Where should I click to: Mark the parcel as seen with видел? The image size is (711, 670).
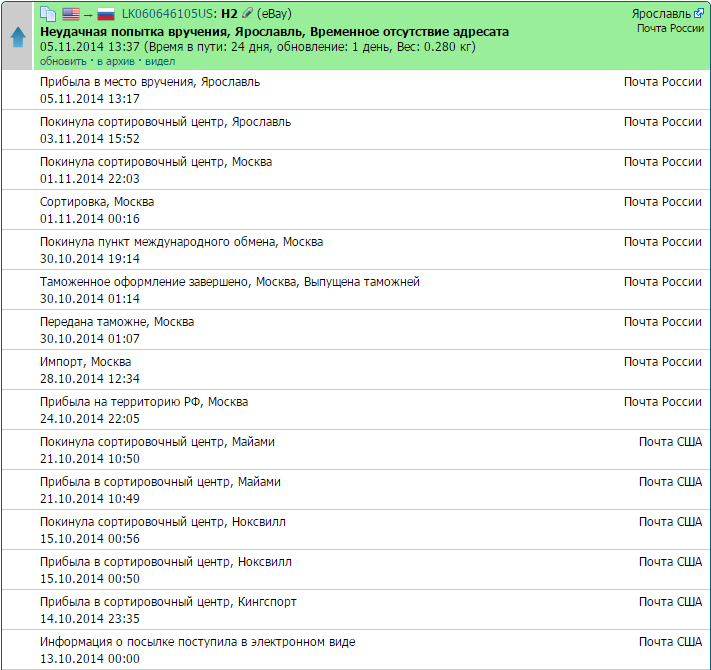[x=160, y=61]
